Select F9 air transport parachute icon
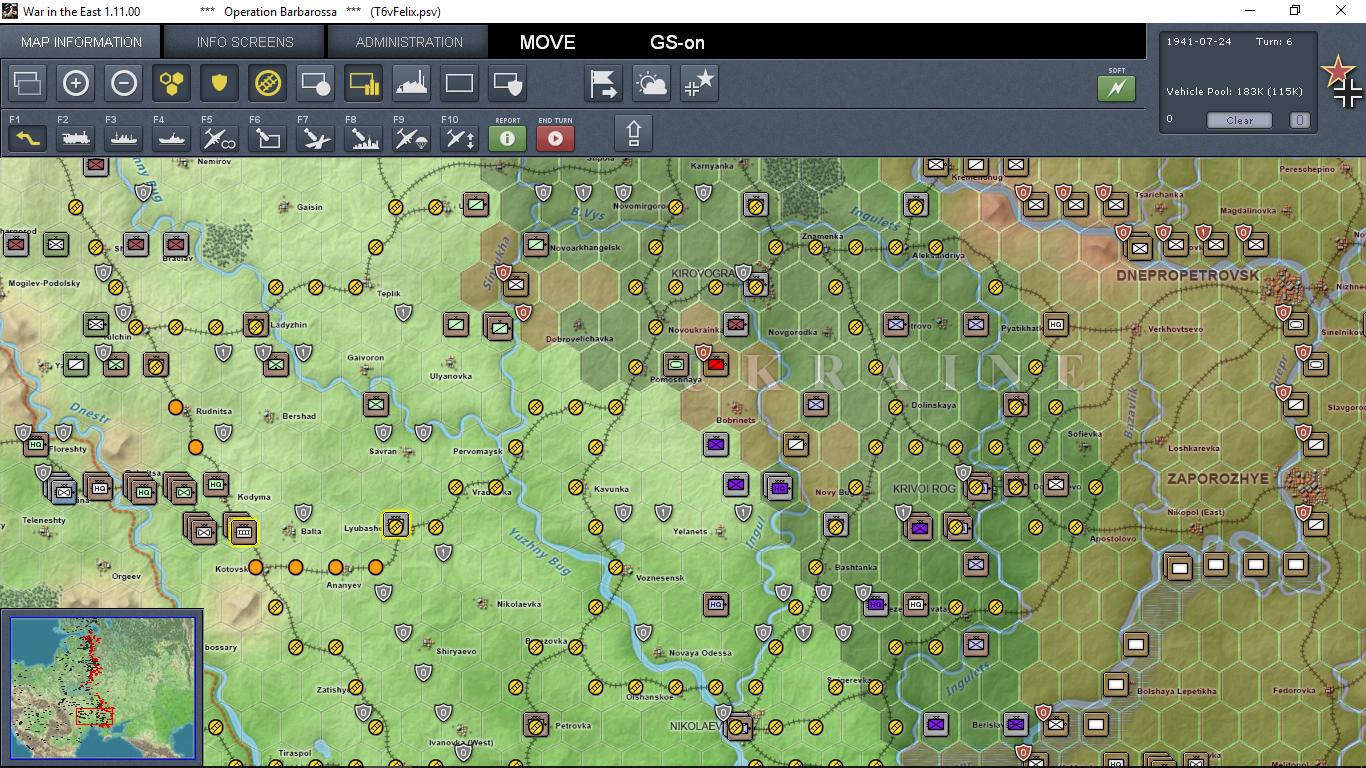The height and width of the screenshot is (768, 1366). (412, 138)
